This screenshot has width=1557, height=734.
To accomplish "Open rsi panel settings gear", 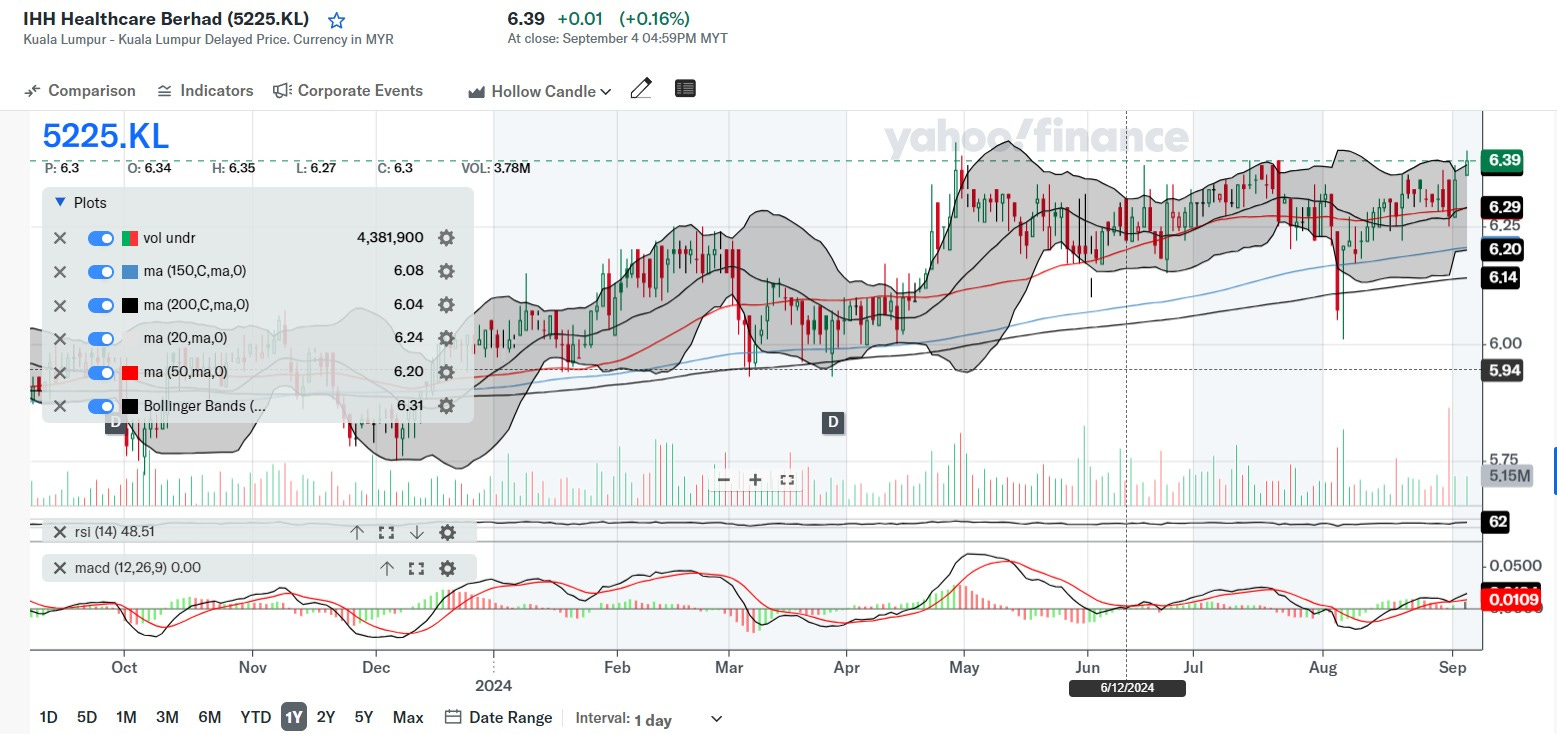I will [x=447, y=532].
